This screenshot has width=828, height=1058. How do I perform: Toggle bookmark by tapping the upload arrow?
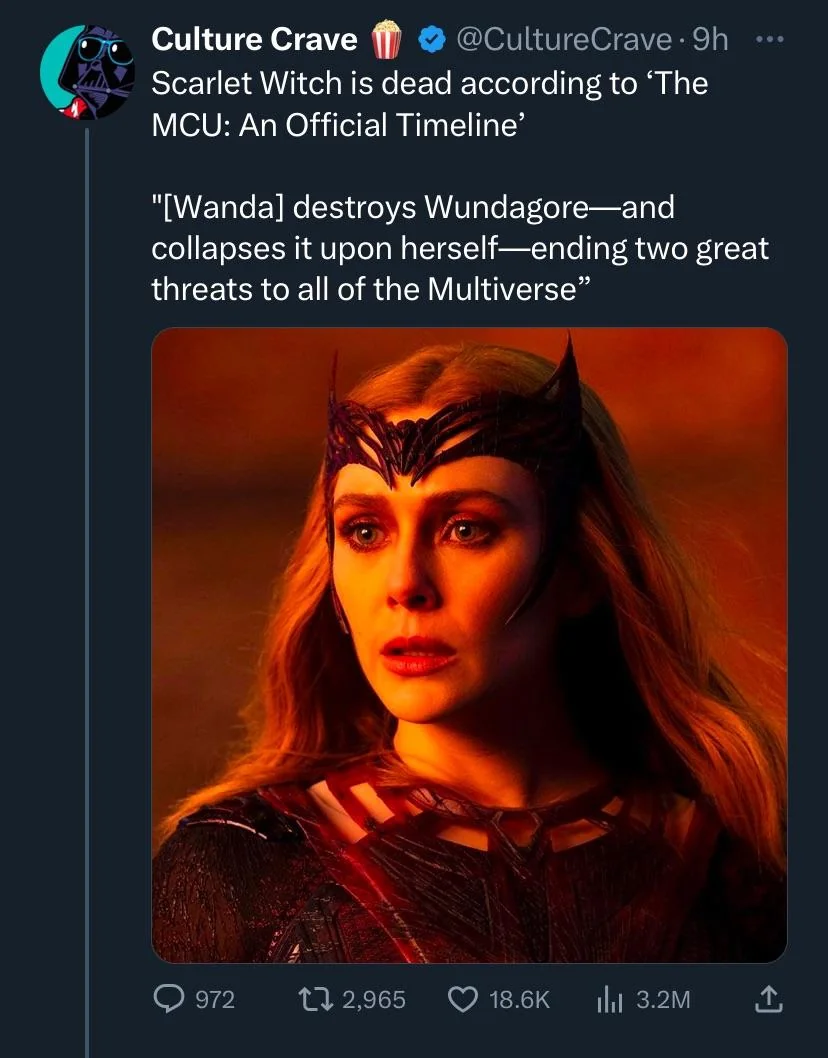coord(767,999)
